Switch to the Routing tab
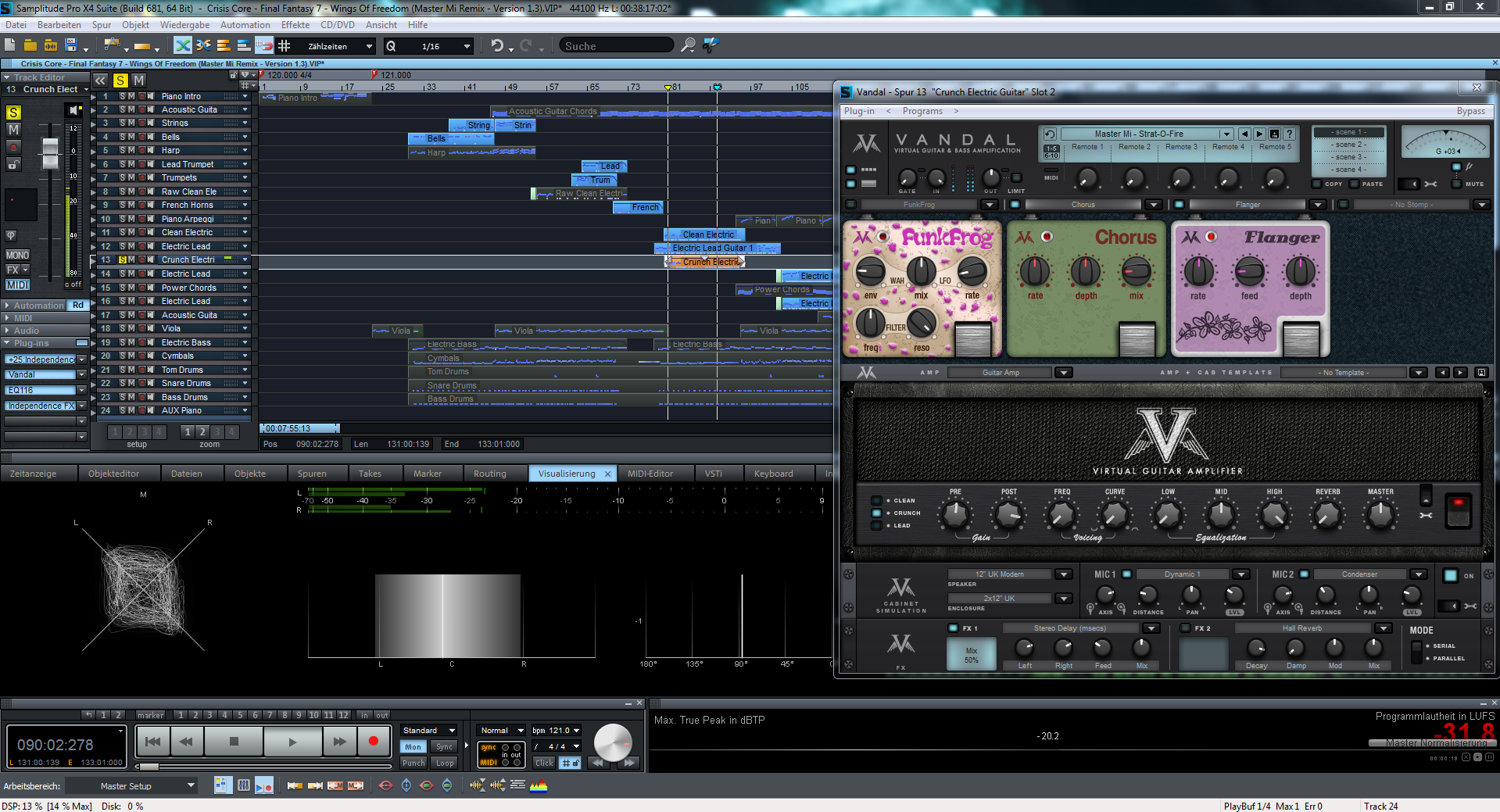Screen dimensions: 1500x812 coord(490,474)
